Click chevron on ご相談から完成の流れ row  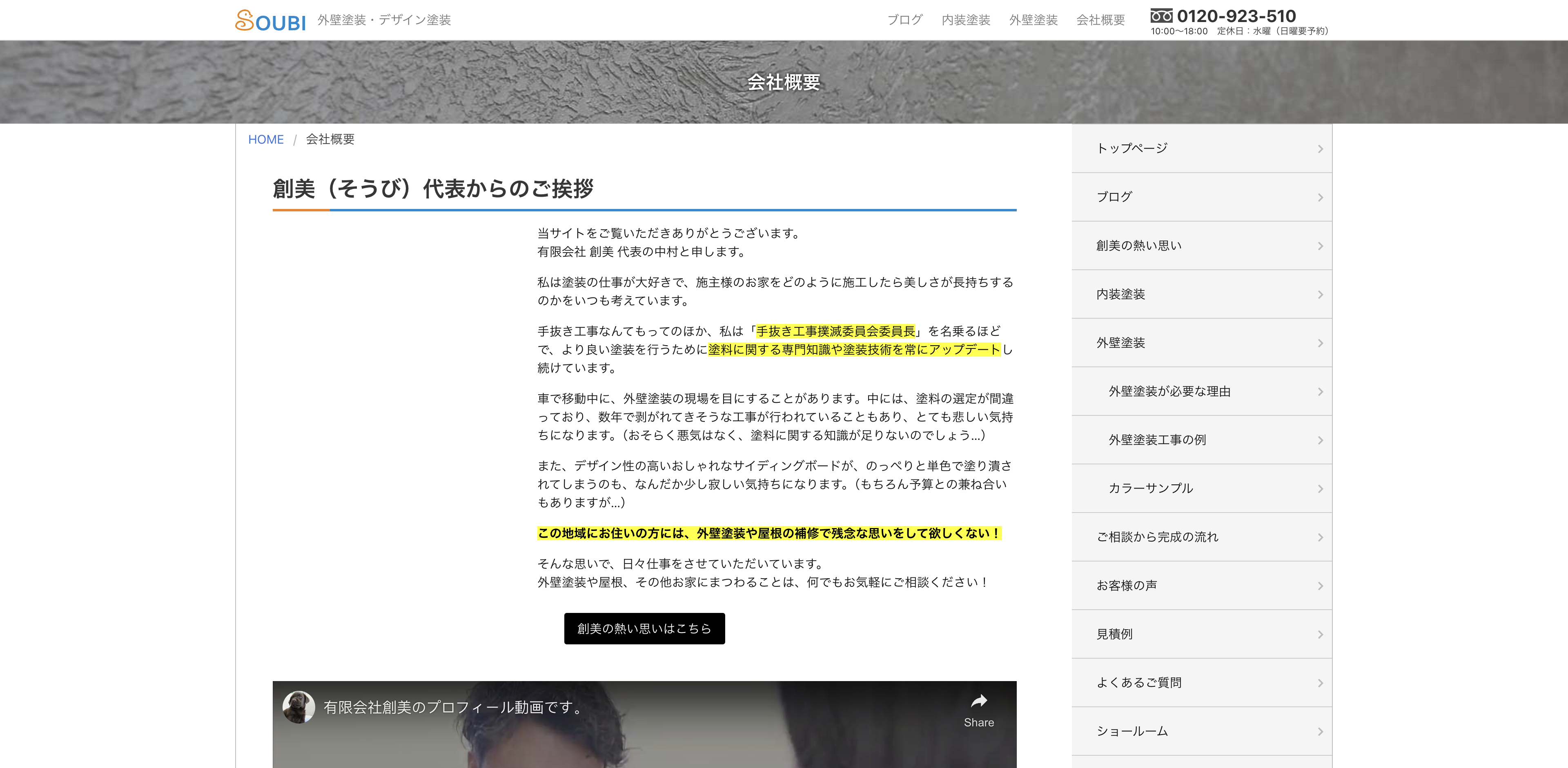pyautogui.click(x=1320, y=537)
